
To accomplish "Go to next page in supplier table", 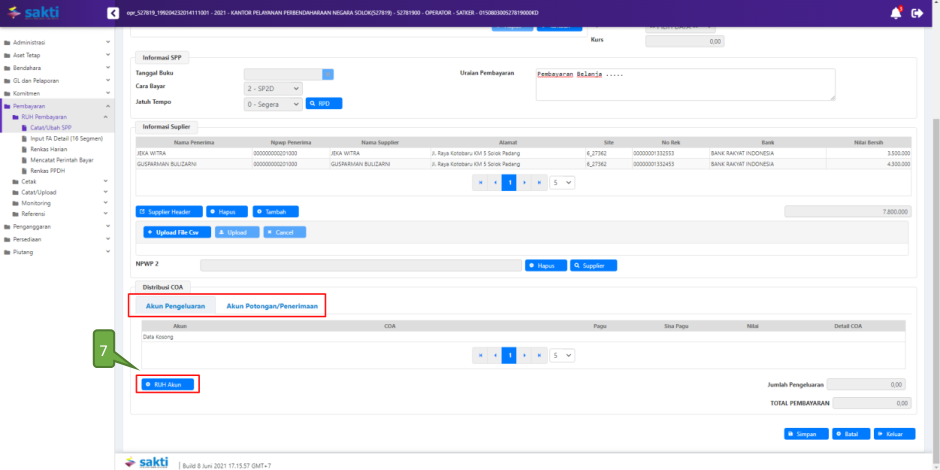I will [524, 183].
